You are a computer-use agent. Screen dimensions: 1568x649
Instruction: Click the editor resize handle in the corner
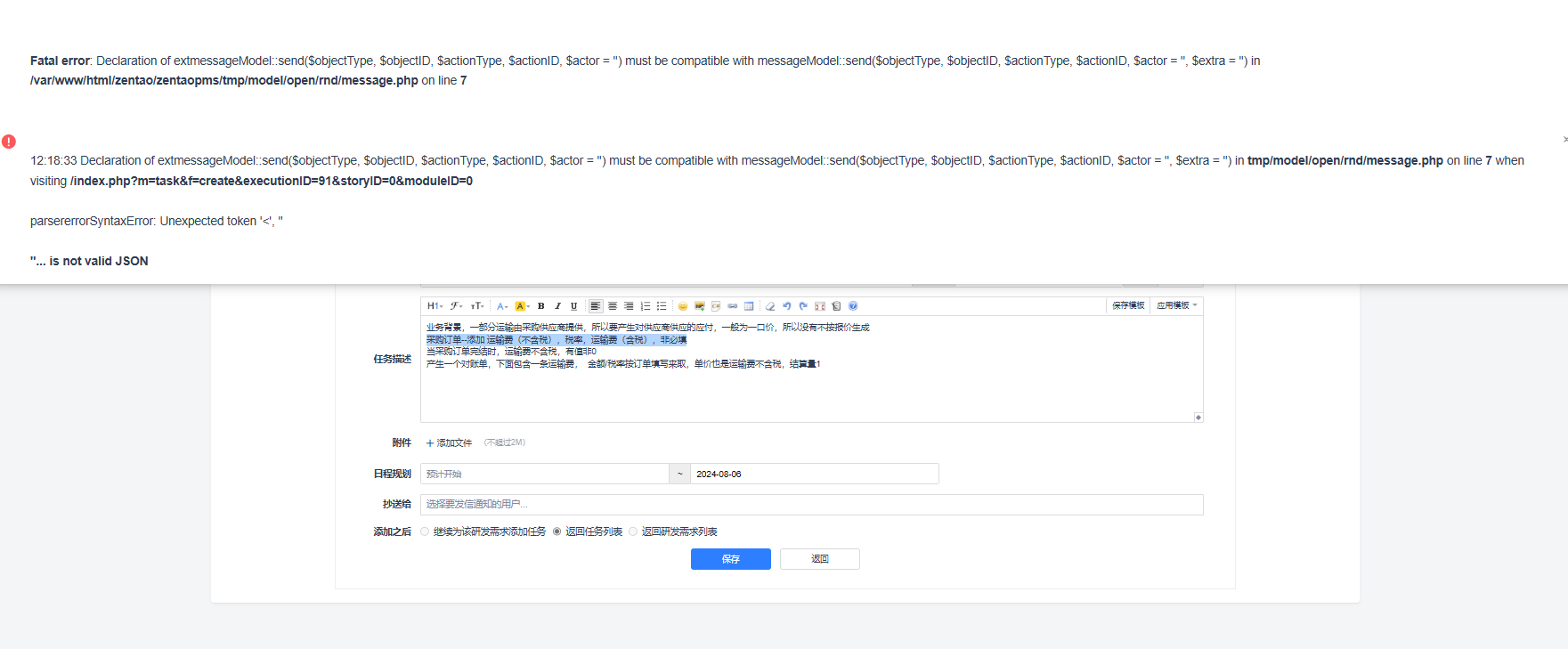tap(1198, 418)
